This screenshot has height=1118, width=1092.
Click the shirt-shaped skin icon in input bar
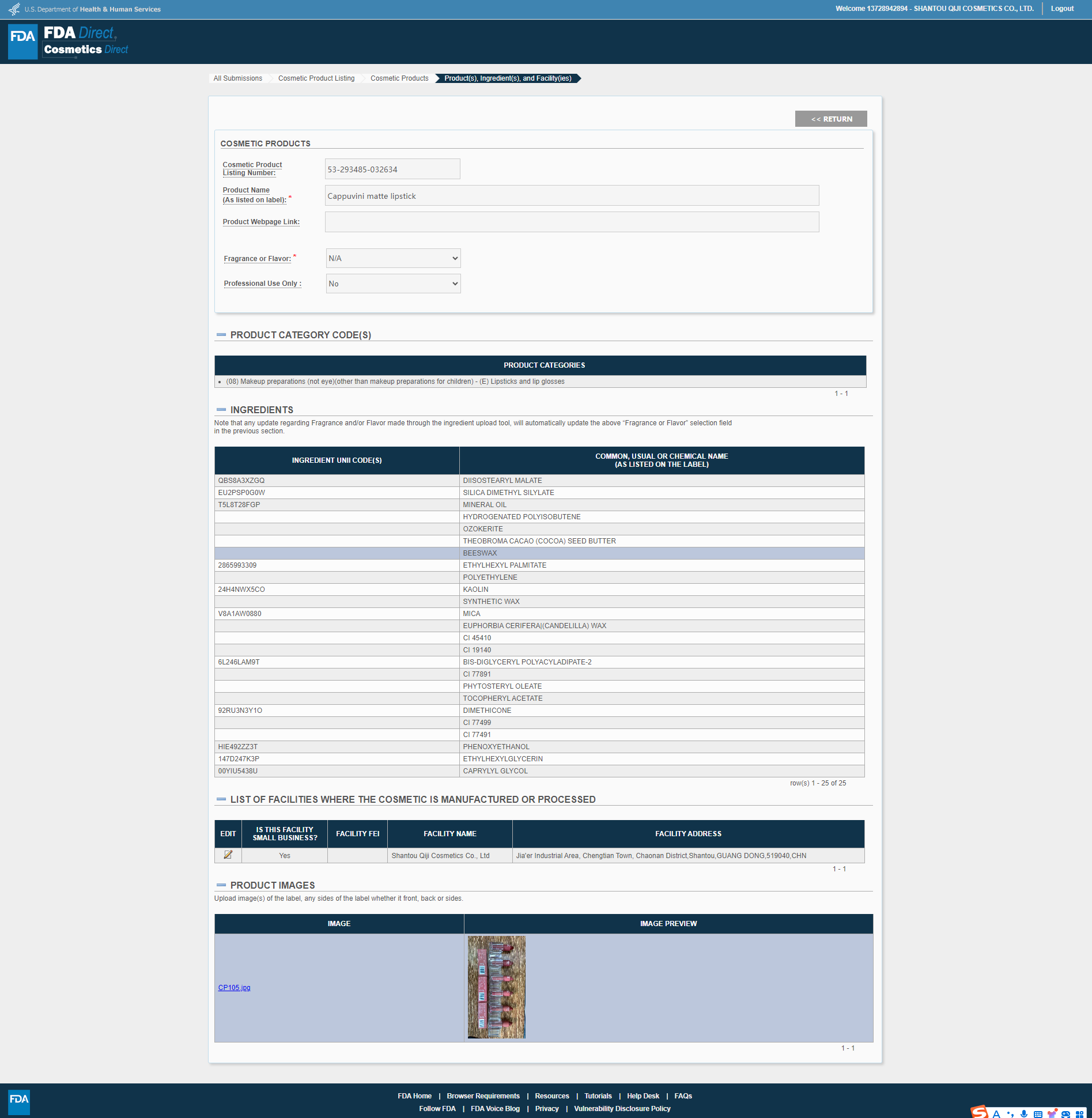coord(1052,1114)
